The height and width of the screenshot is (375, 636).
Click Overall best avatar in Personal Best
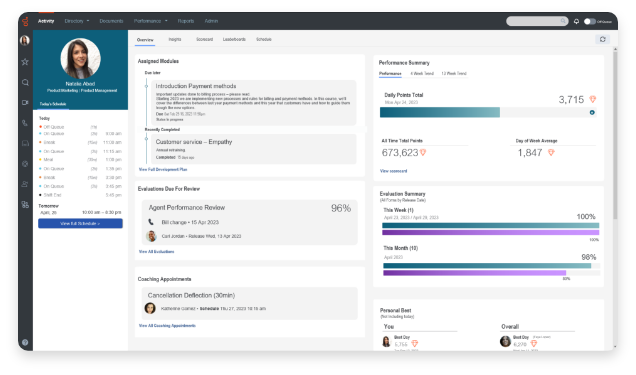(505, 341)
